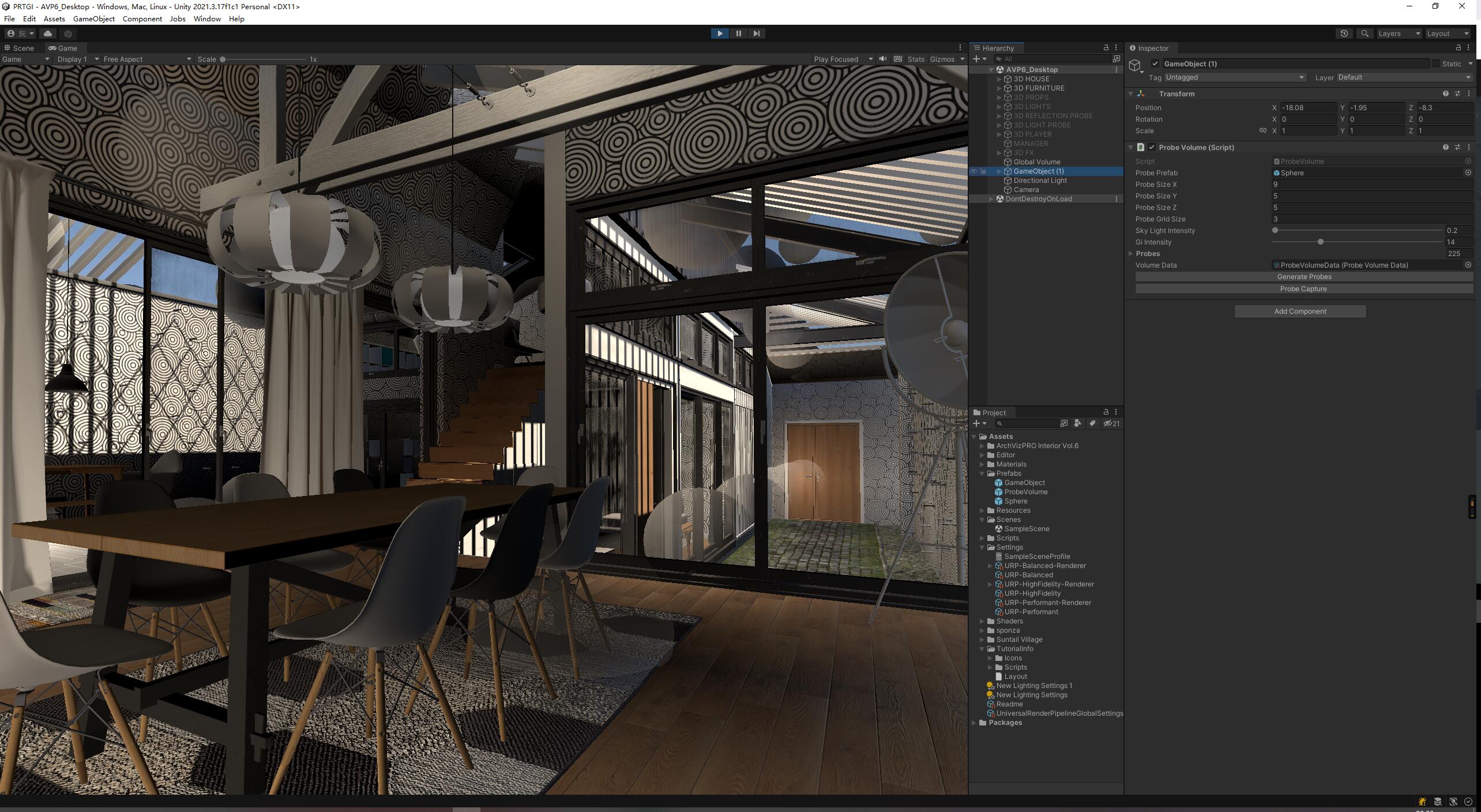Viewport: 1481px width, 812px height.
Task: Click the Probe Prefab object picker circle
Action: pos(1468,172)
